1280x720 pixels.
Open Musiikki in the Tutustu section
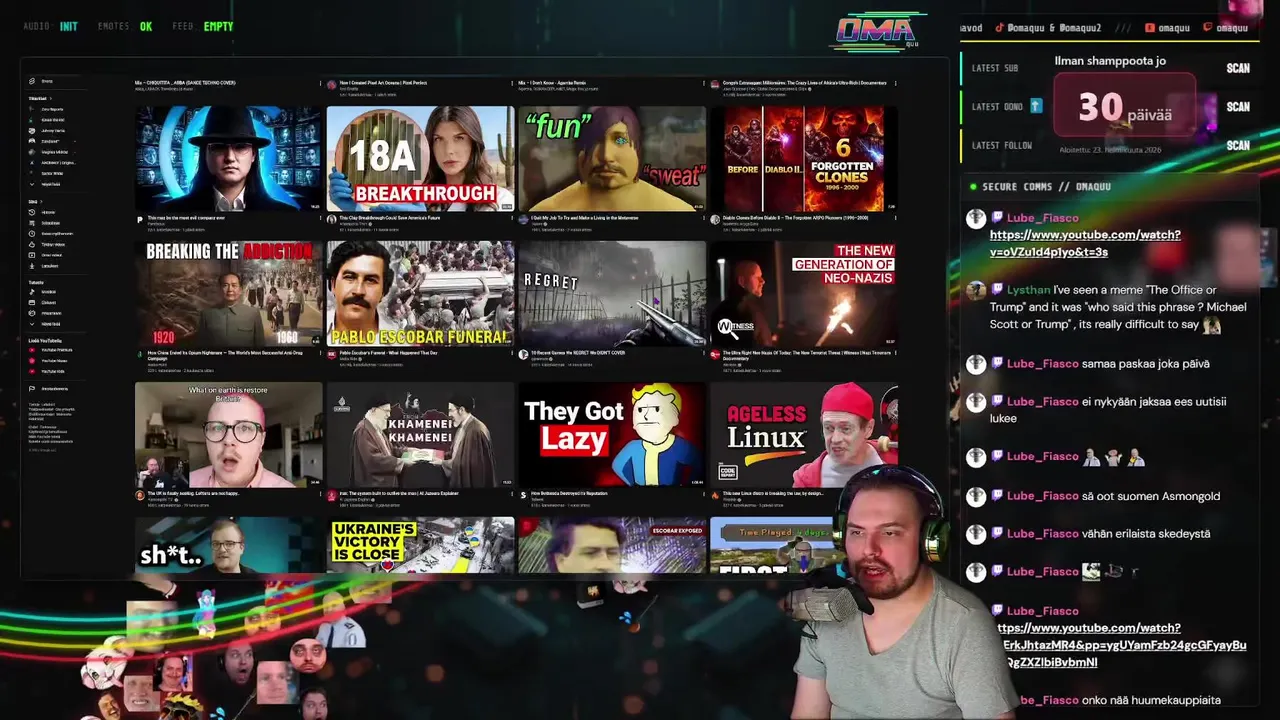[48, 292]
